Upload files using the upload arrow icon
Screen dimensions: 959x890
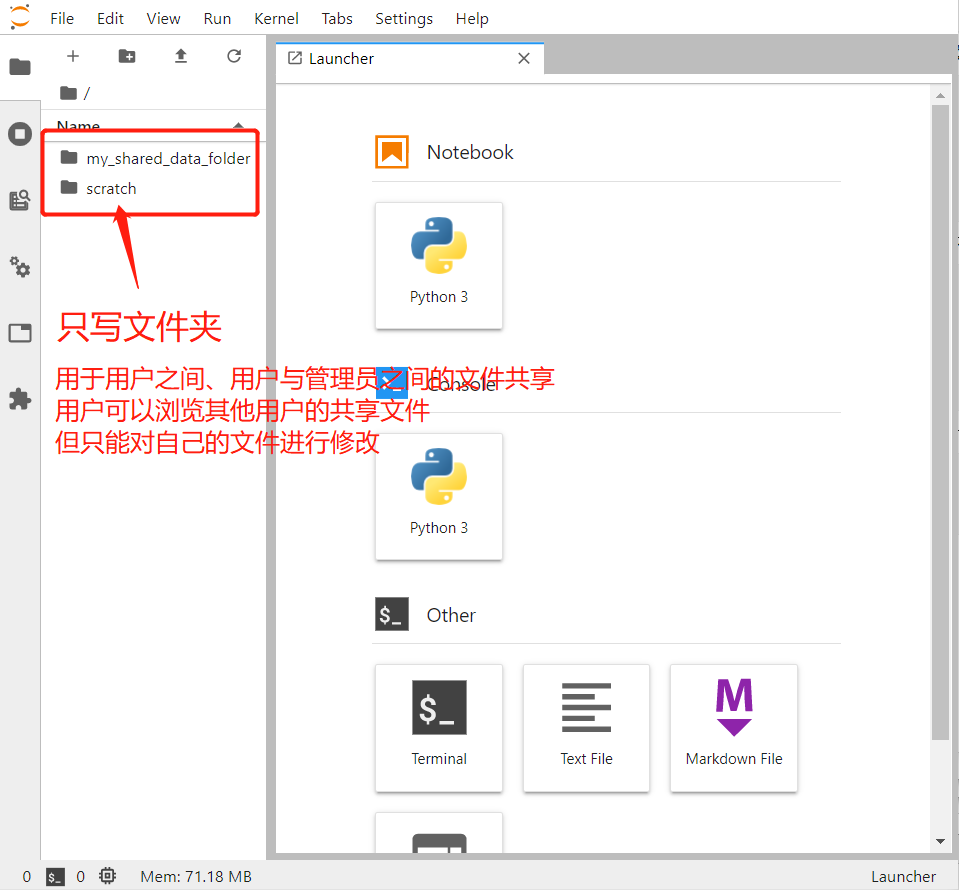(180, 56)
